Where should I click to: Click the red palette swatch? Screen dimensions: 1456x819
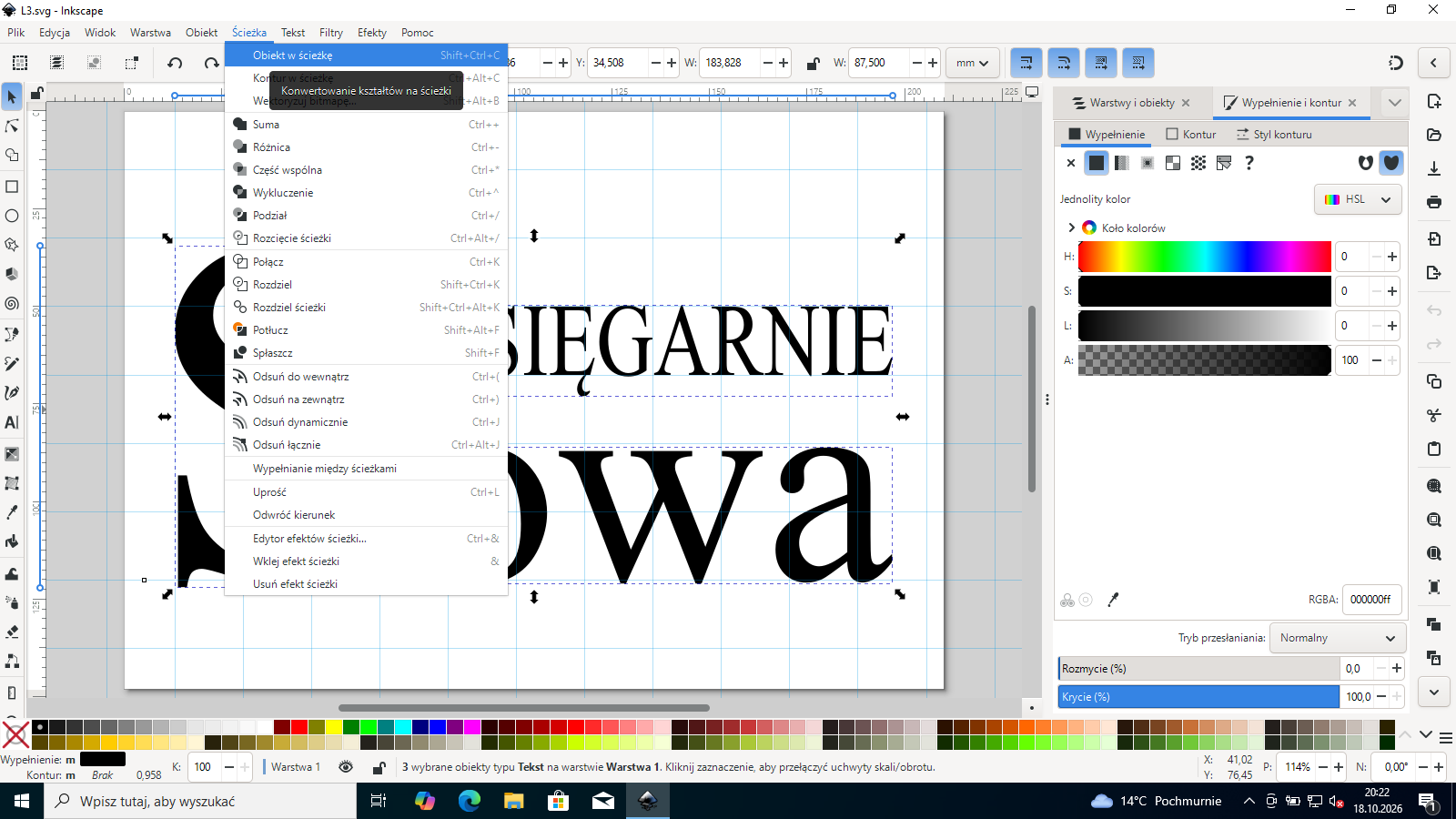(x=298, y=727)
